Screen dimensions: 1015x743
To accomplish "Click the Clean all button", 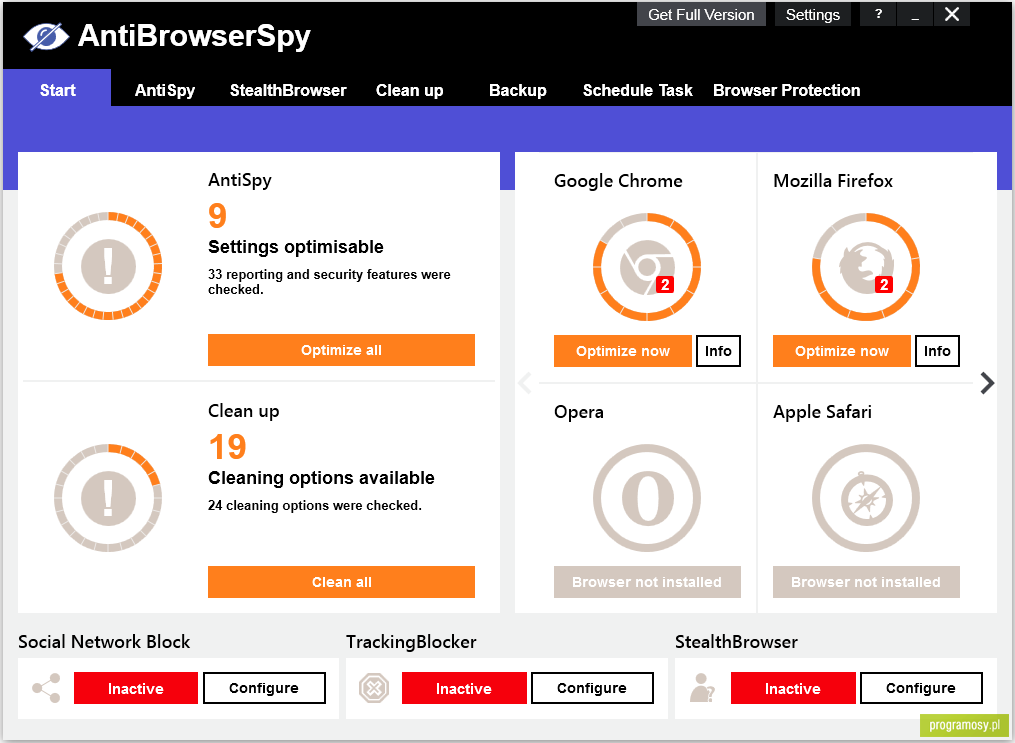I will click(341, 582).
